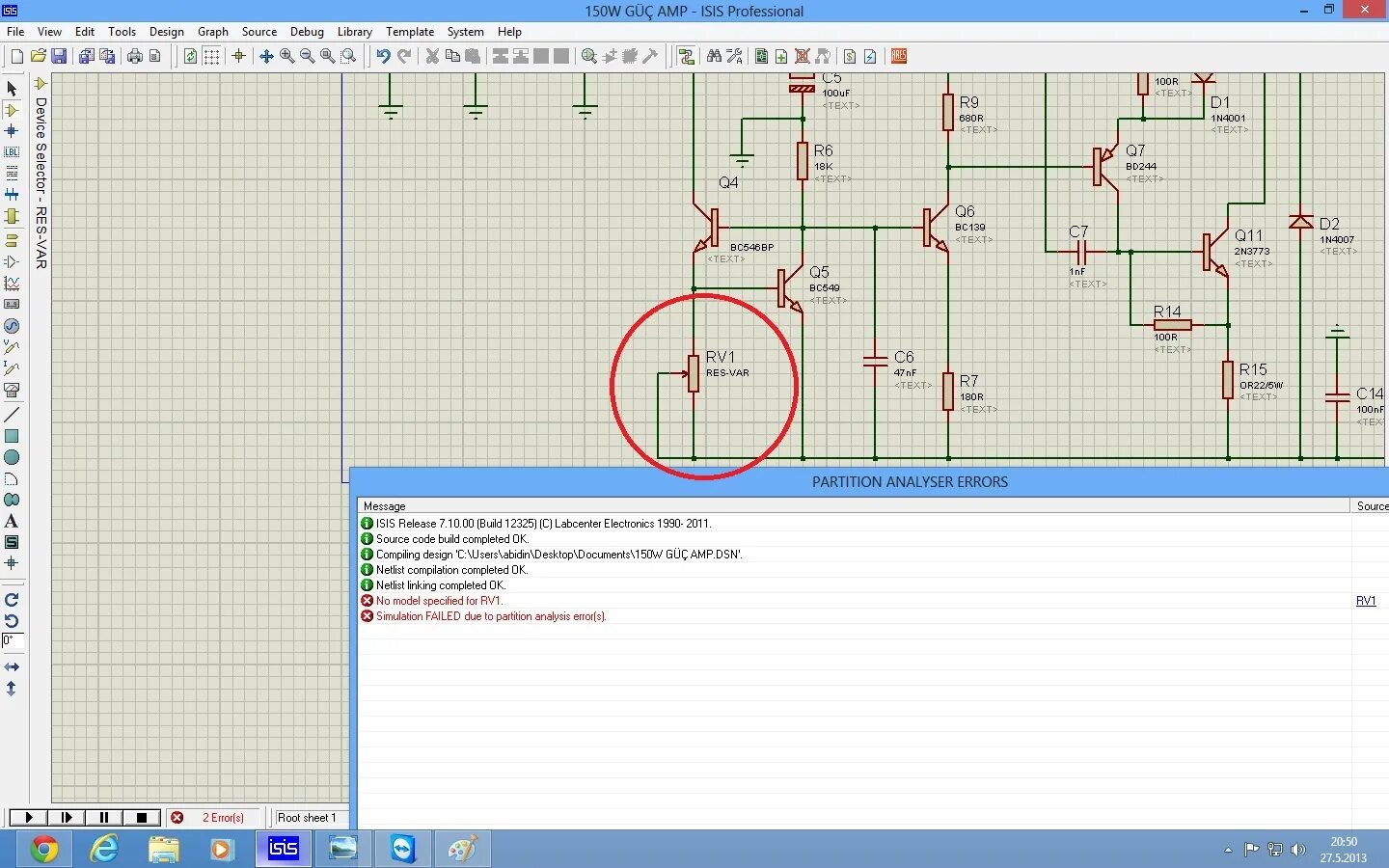
Task: Open the Debug menu
Action: tap(307, 32)
